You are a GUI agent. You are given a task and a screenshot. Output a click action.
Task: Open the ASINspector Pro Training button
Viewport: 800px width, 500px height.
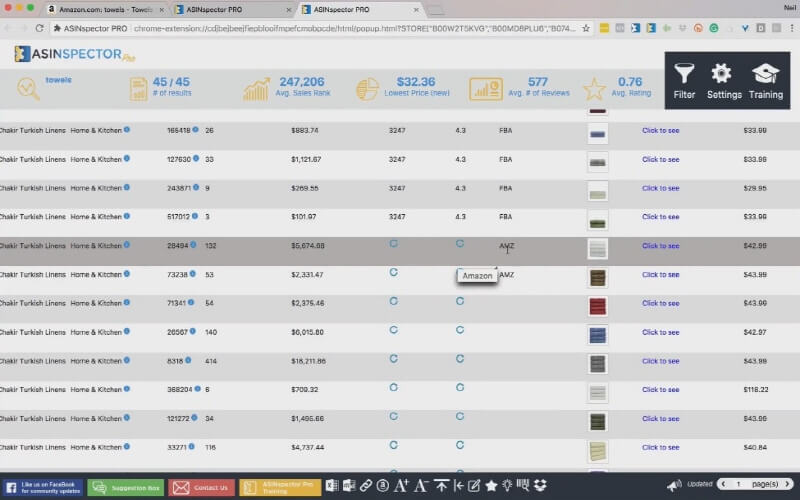[280, 488]
